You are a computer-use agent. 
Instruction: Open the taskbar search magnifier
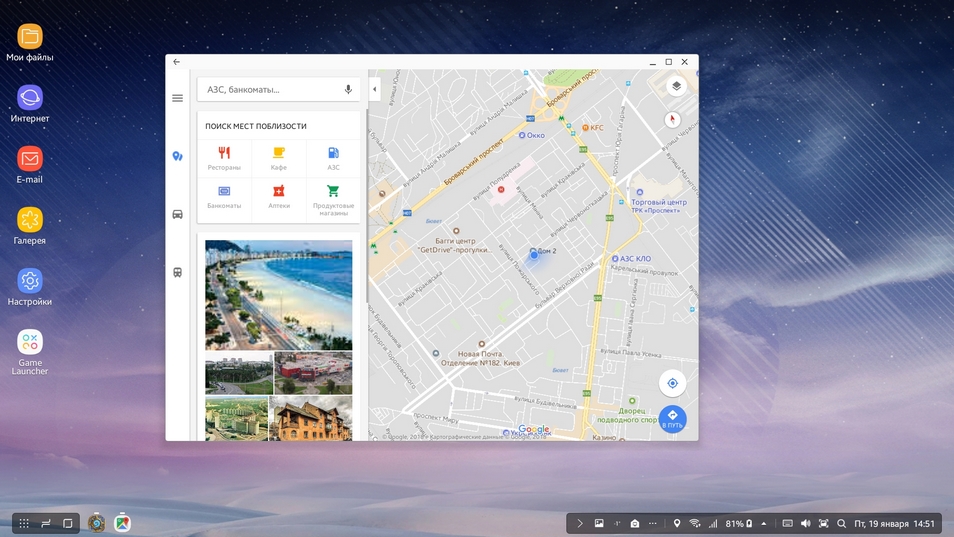pyautogui.click(x=841, y=523)
